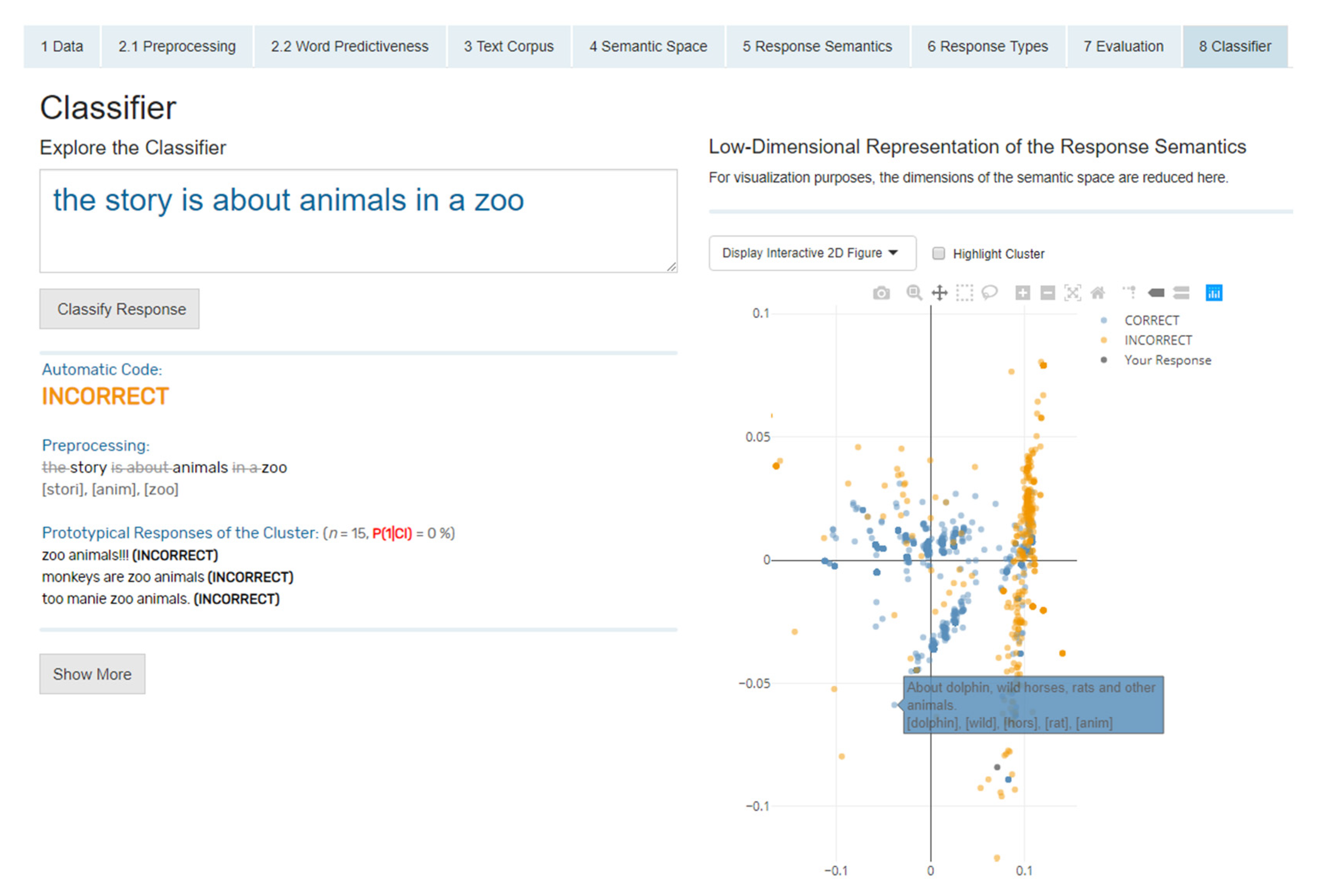1320x896 pixels.
Task: Click the Zoom Out minus icon
Action: tap(1048, 293)
